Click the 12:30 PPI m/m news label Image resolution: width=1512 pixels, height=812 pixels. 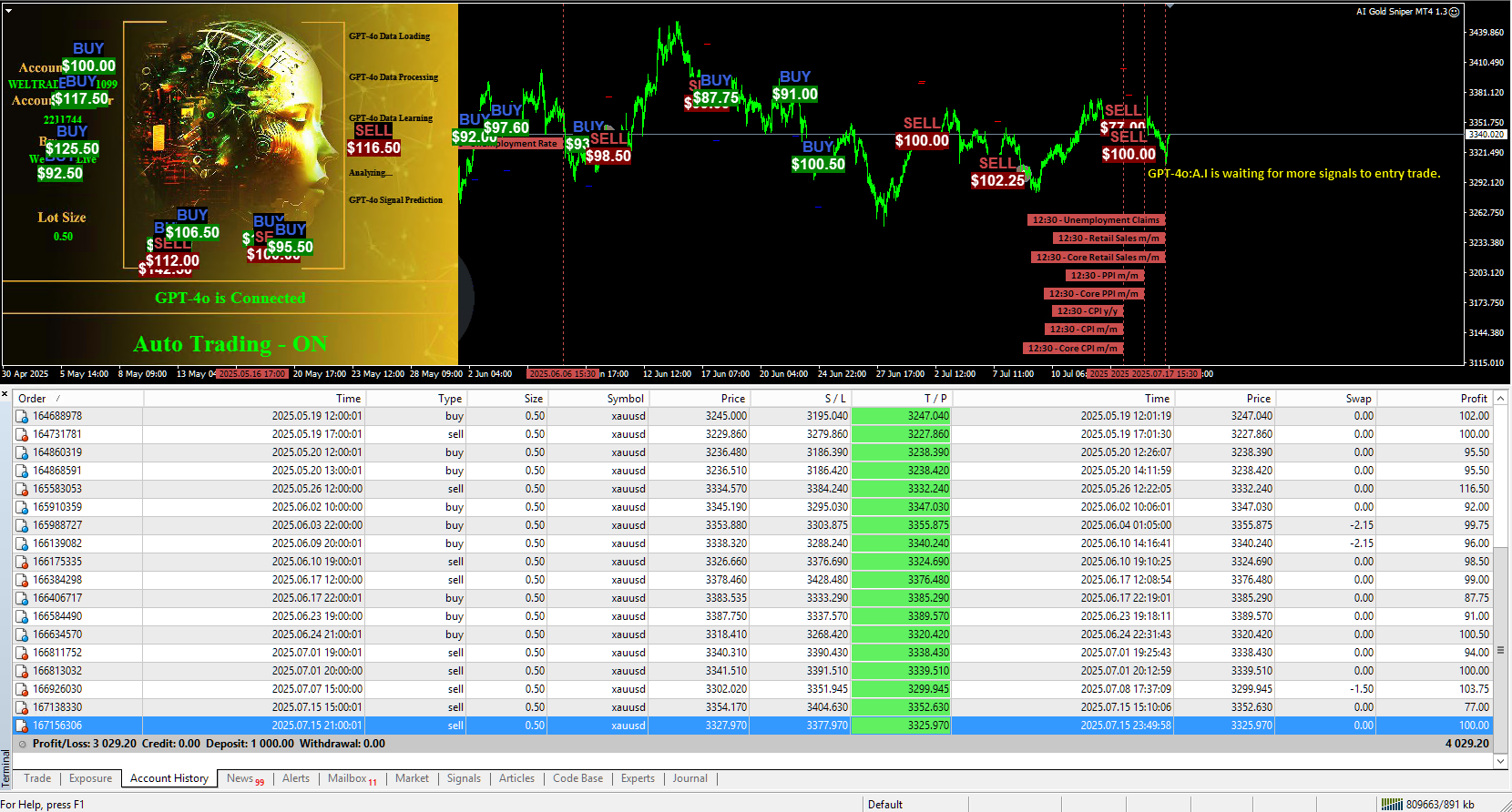click(1104, 275)
